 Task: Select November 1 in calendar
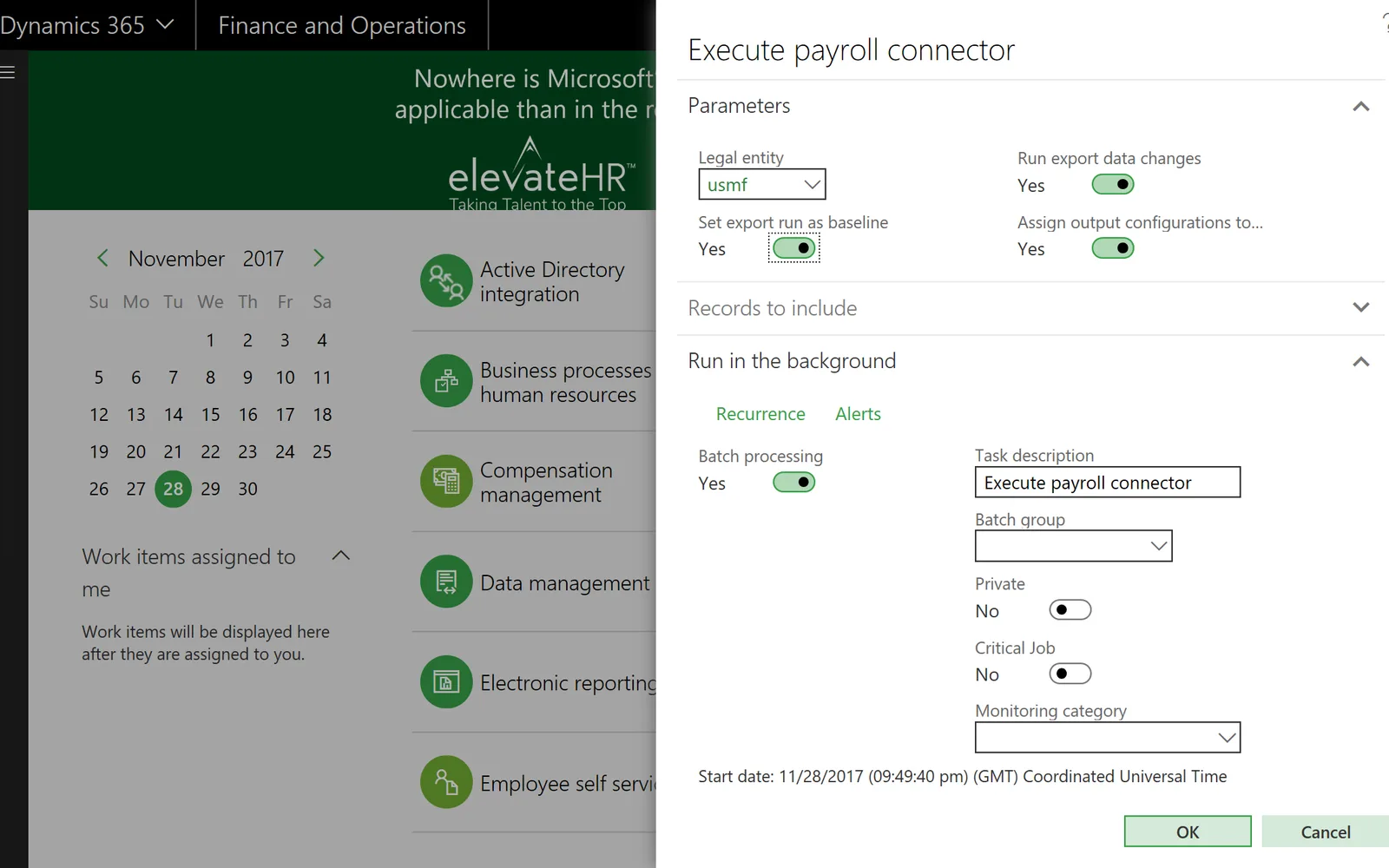coord(210,340)
